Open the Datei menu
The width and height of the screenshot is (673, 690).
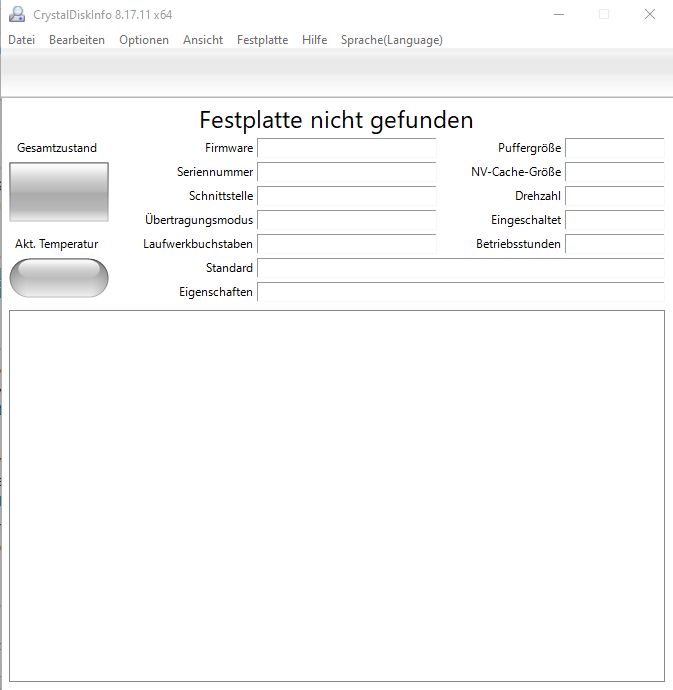pos(22,40)
